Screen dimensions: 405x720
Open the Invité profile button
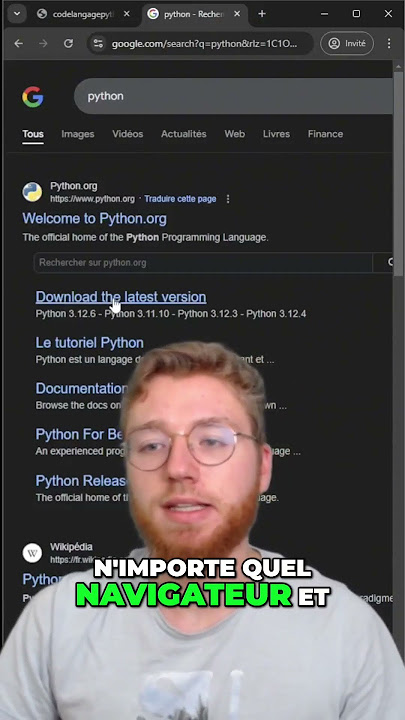click(x=347, y=43)
